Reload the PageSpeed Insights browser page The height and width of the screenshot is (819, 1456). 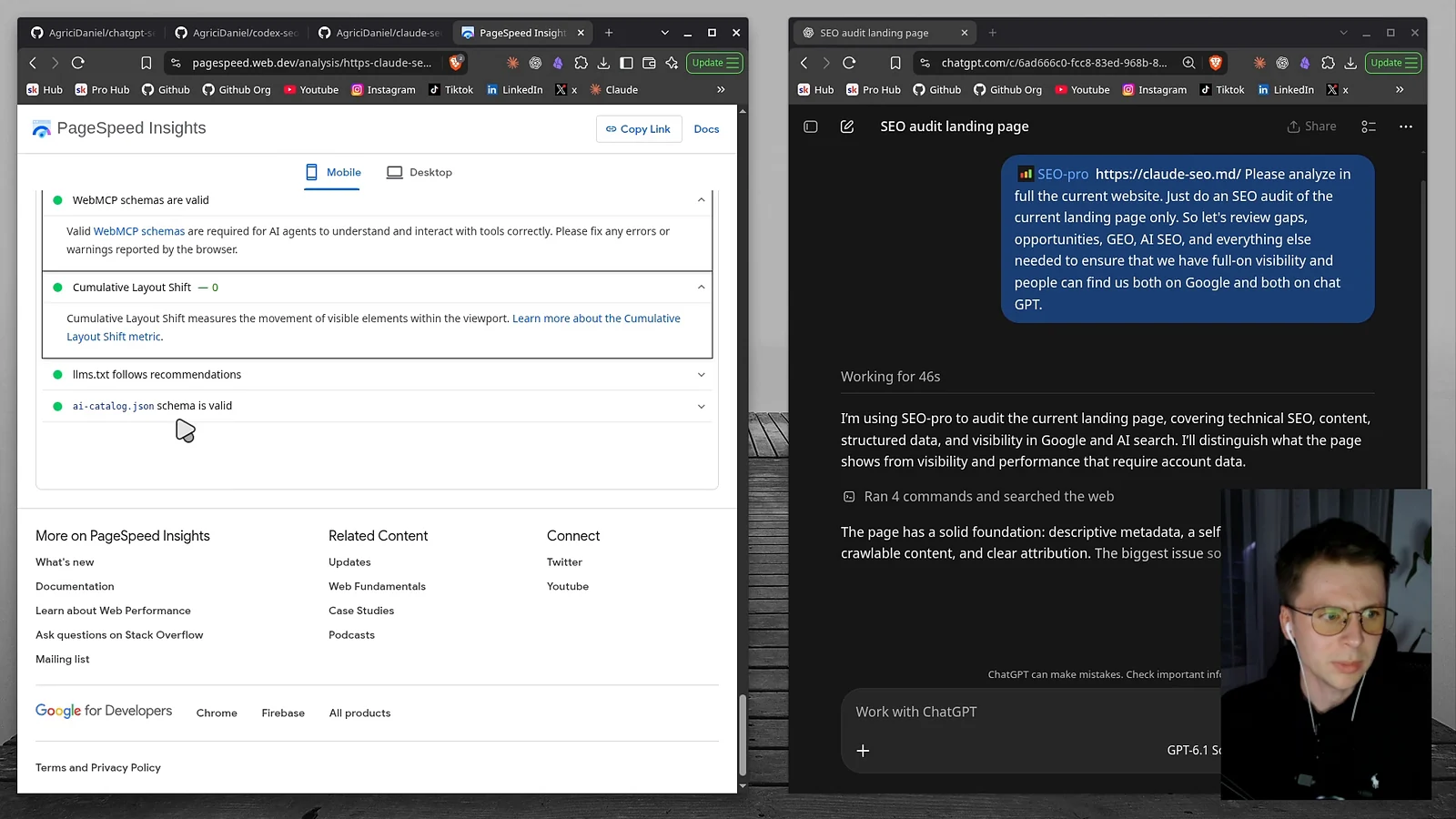(78, 63)
